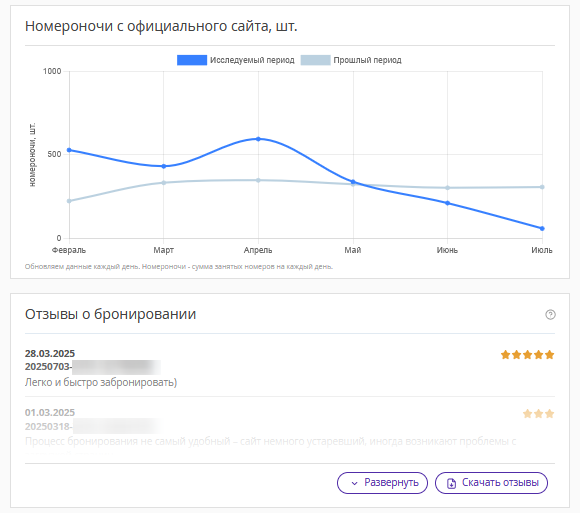Select the February point on past period line

pos(69,201)
